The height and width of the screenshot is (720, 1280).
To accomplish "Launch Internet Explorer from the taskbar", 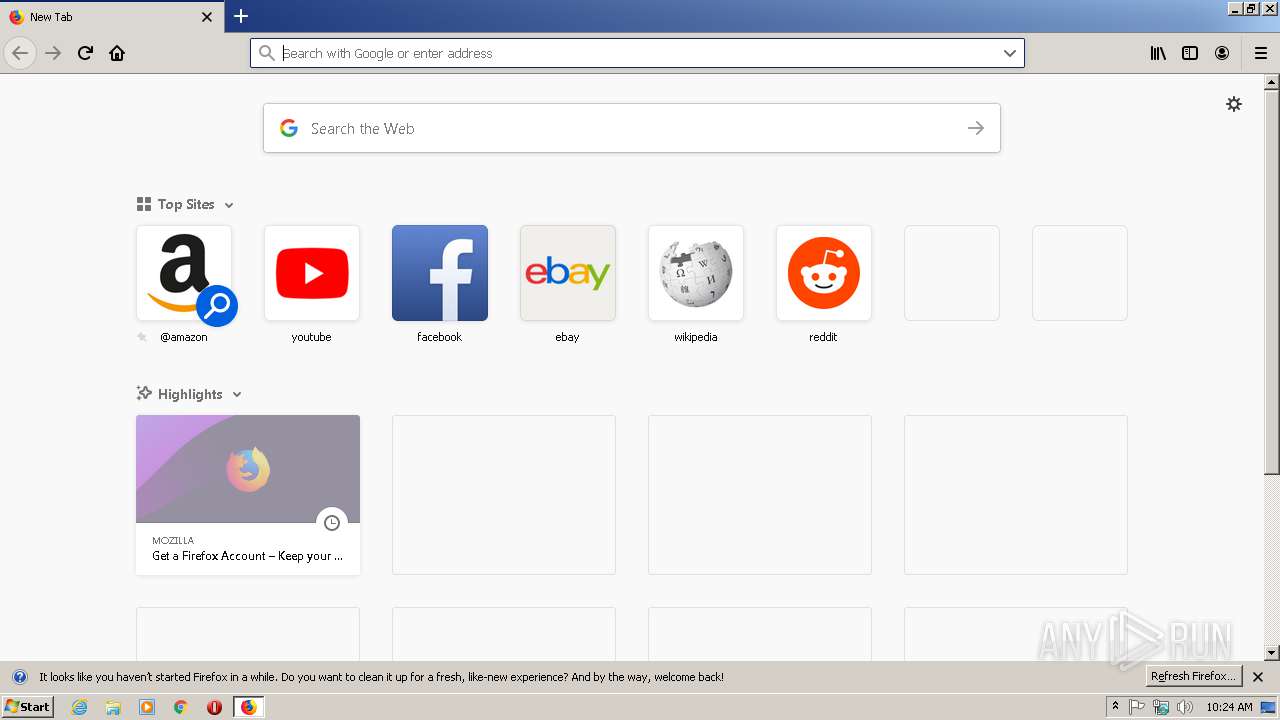I will 79,707.
